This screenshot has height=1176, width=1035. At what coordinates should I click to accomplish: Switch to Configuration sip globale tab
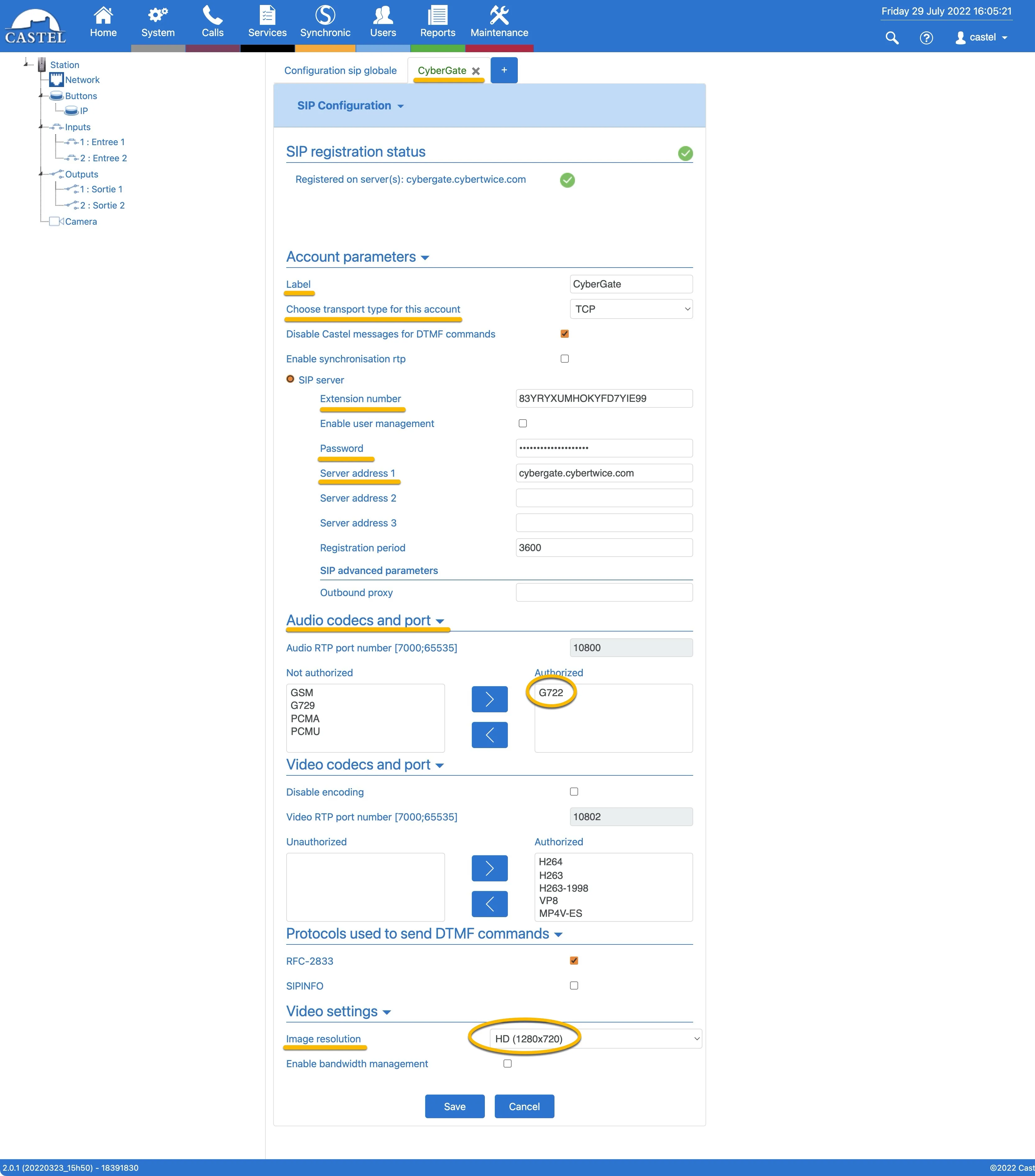(341, 71)
